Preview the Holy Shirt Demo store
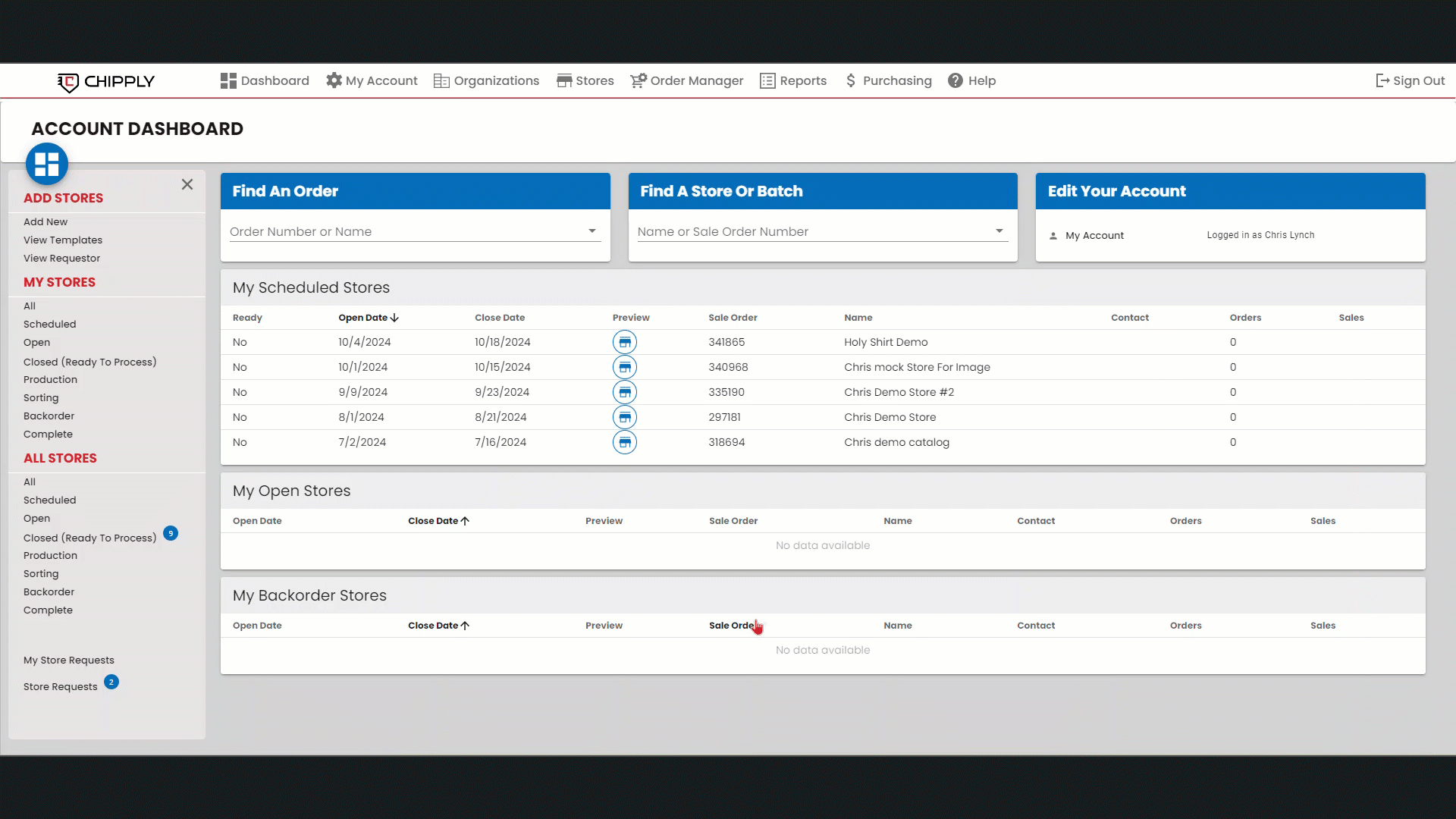This screenshot has width=1456, height=819. click(x=624, y=342)
